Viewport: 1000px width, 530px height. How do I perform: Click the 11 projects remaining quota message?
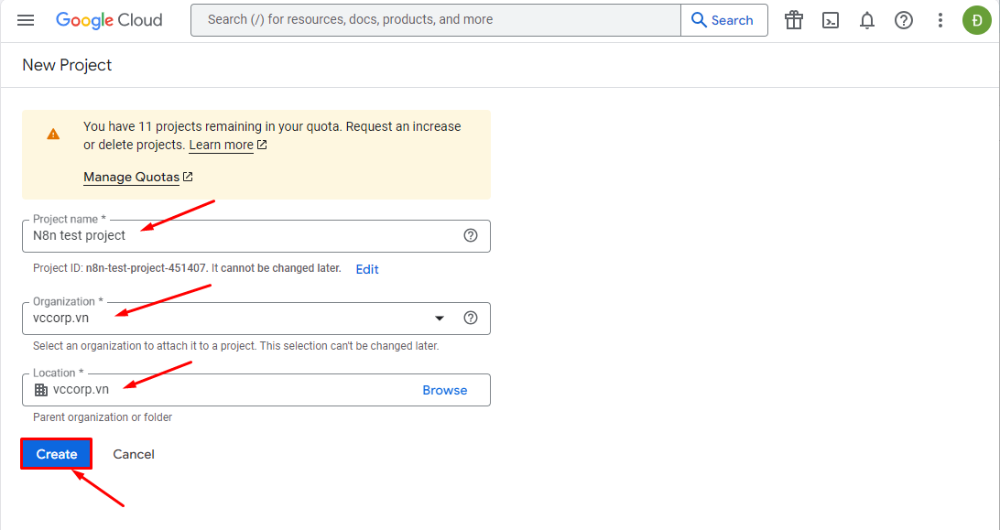point(272,136)
